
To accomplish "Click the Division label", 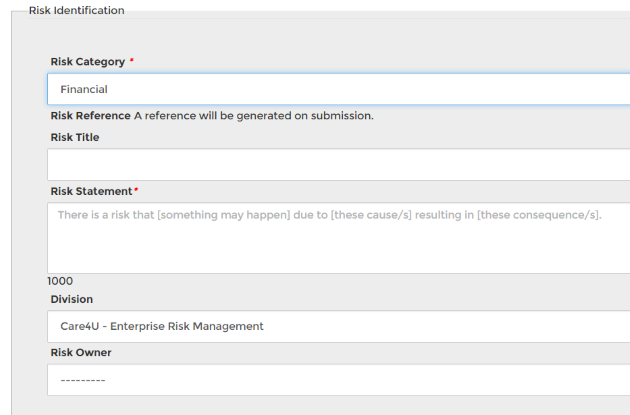I will click(72, 299).
